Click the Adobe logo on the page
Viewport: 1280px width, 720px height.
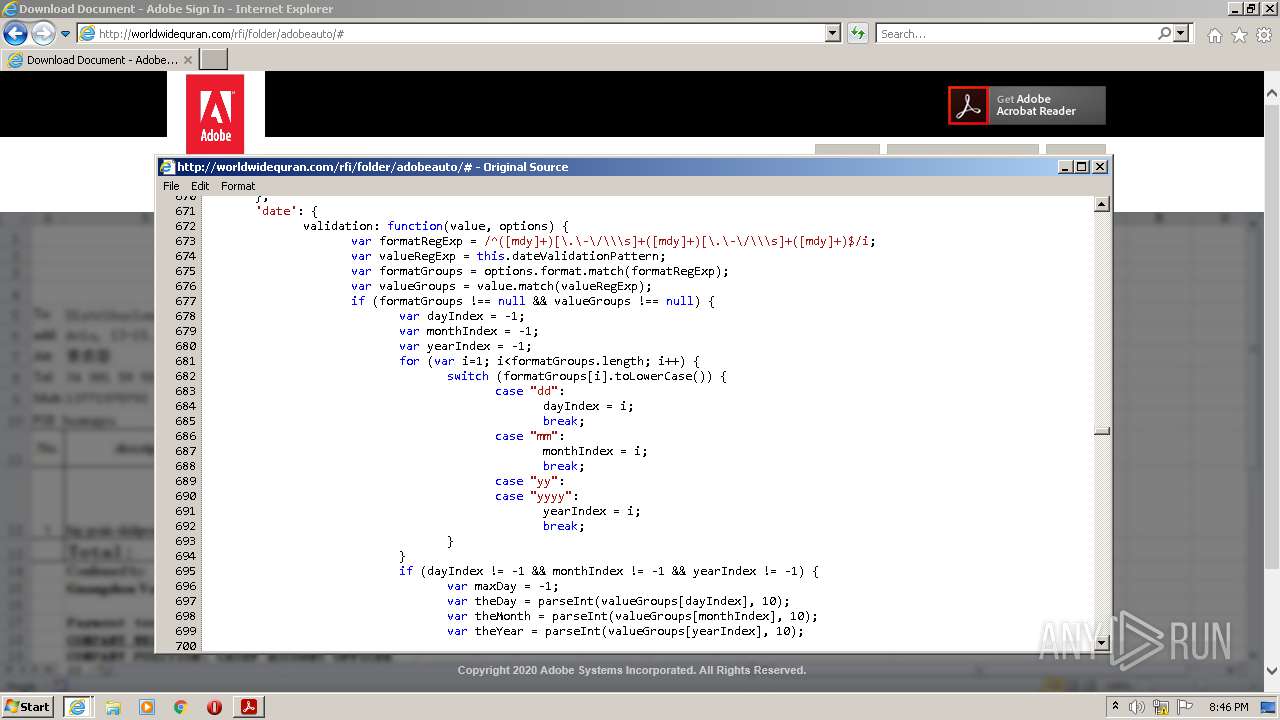215,114
